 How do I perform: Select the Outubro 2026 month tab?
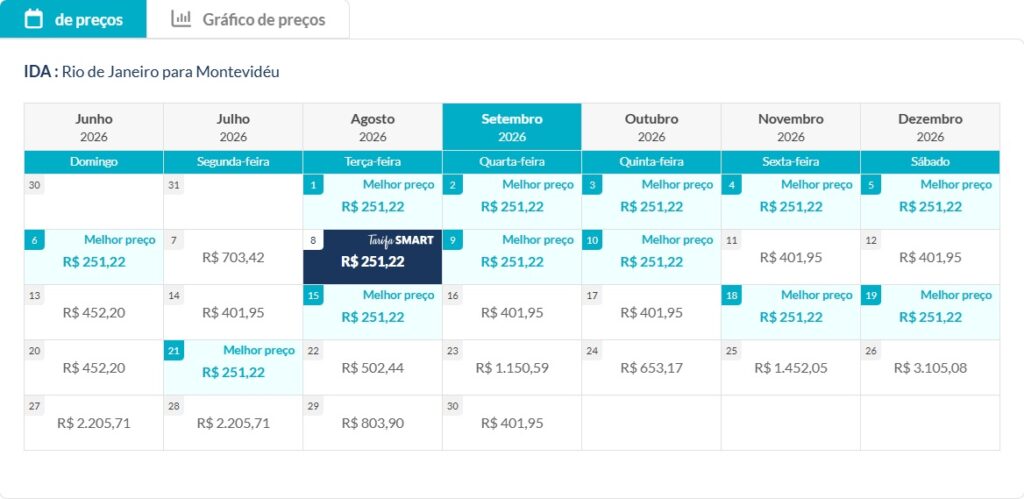pyautogui.click(x=651, y=127)
